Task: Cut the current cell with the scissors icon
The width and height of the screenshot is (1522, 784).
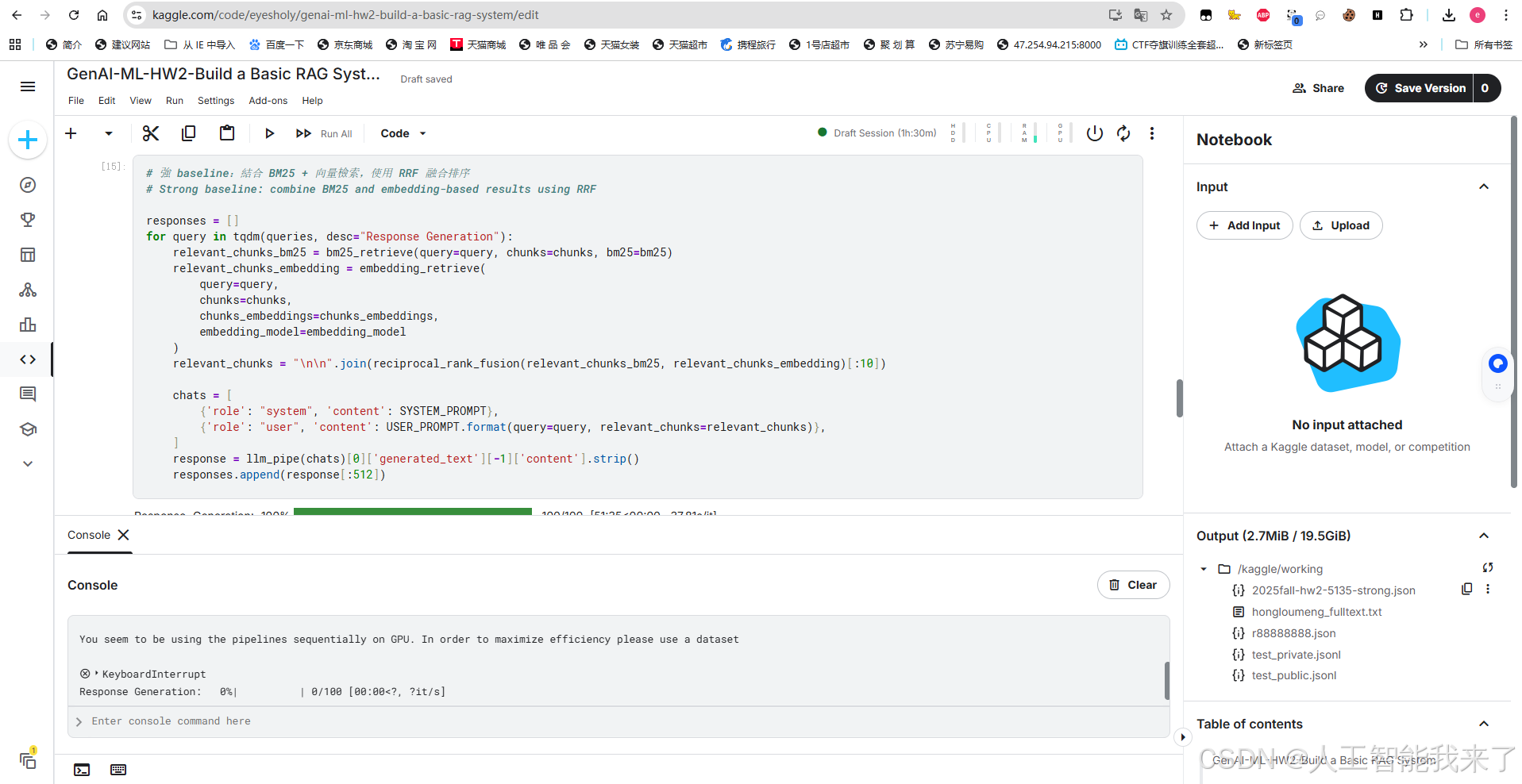Action: click(x=150, y=133)
